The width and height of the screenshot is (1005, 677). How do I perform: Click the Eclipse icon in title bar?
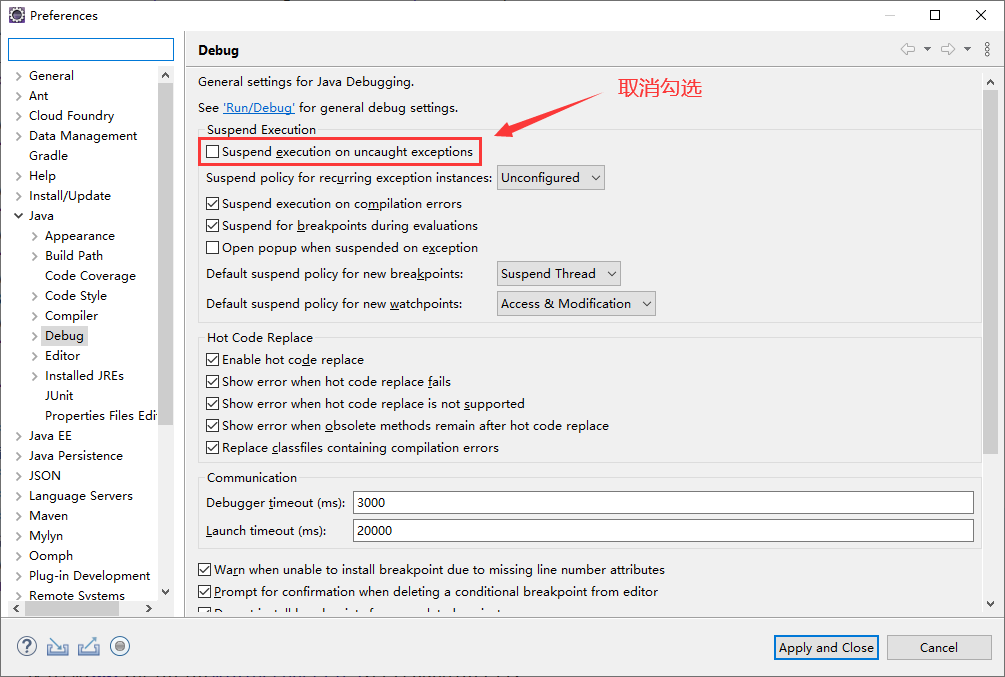[17, 15]
